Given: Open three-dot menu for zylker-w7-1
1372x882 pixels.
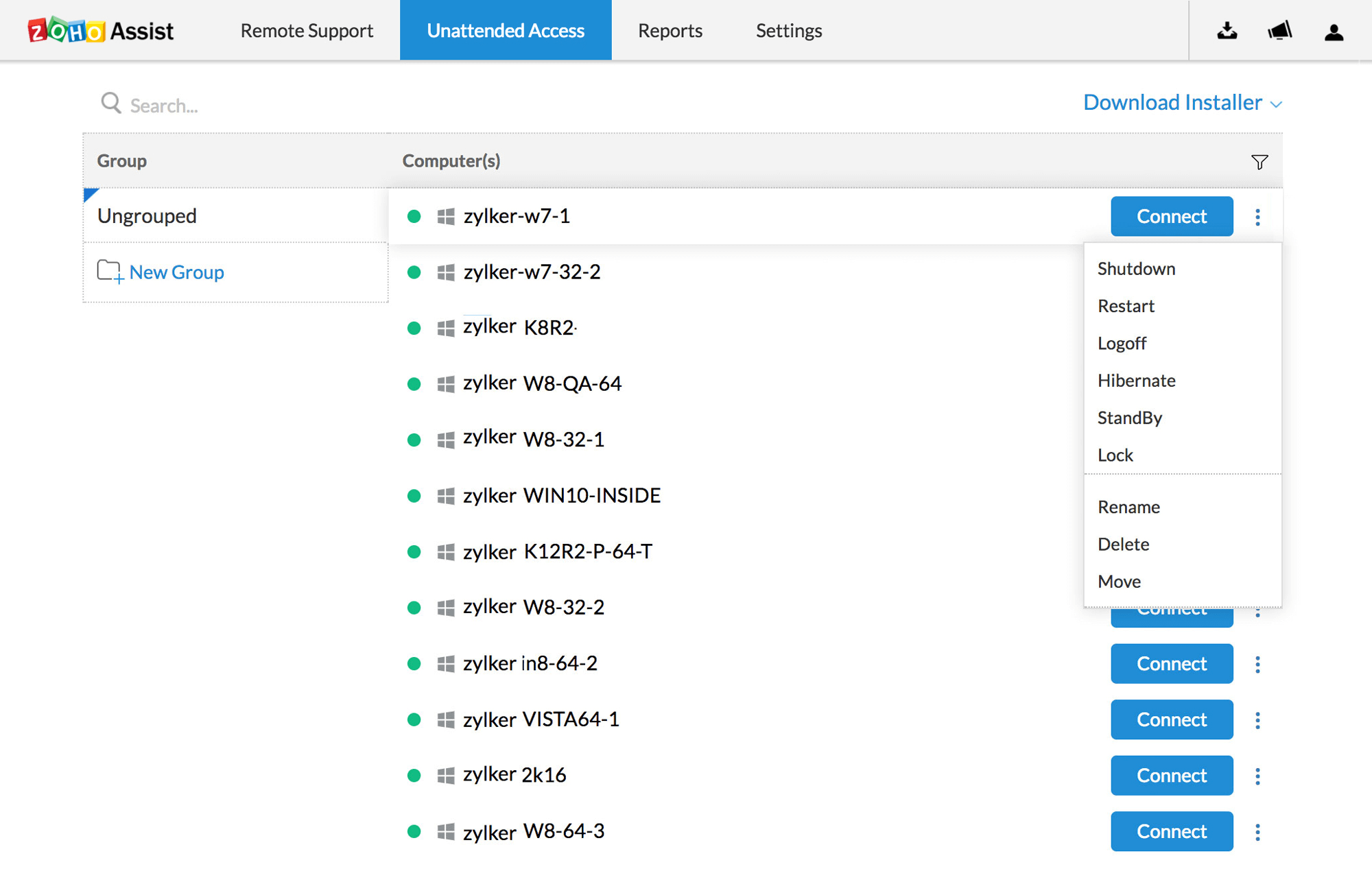Looking at the screenshot, I should click(x=1257, y=217).
